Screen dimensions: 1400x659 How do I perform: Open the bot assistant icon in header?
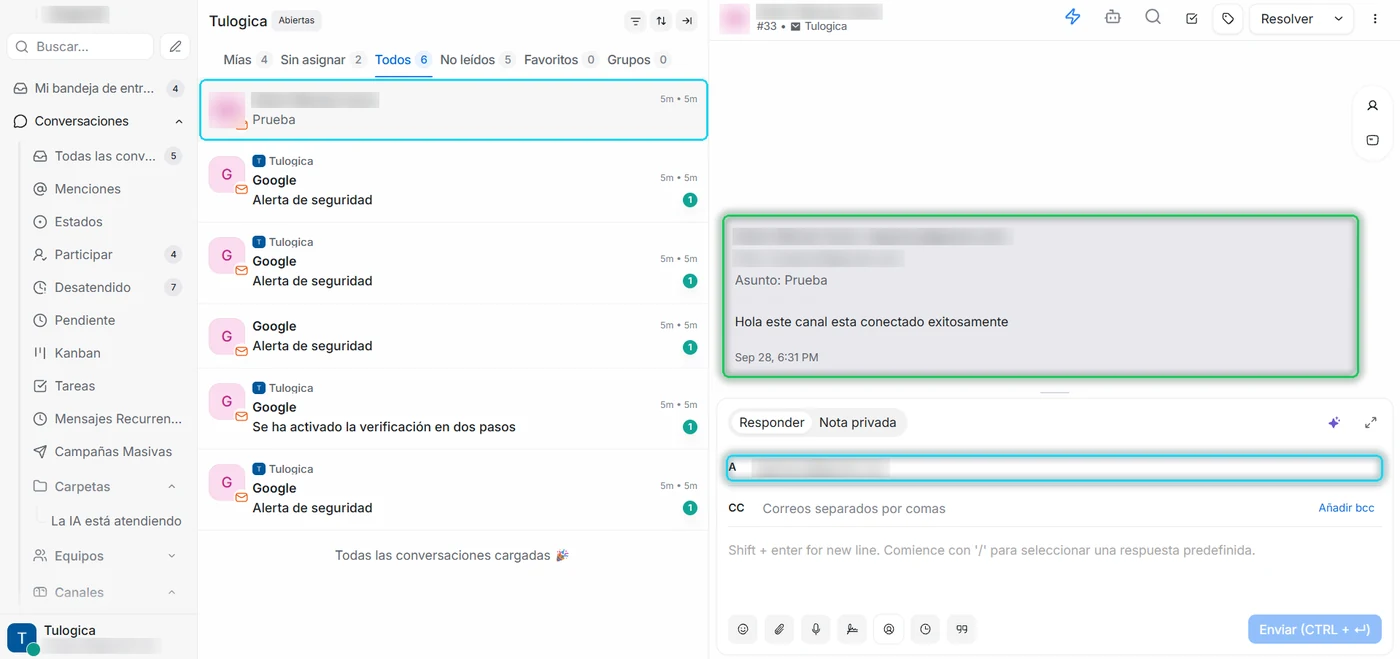point(1113,17)
